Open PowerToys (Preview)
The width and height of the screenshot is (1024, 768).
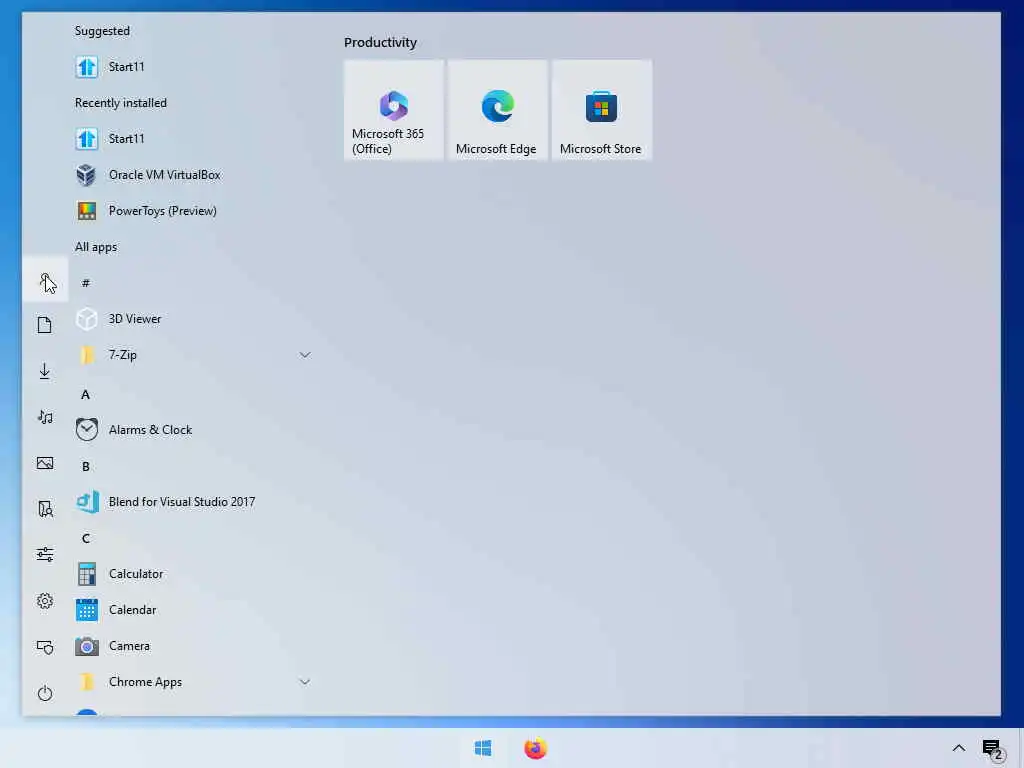194,211
